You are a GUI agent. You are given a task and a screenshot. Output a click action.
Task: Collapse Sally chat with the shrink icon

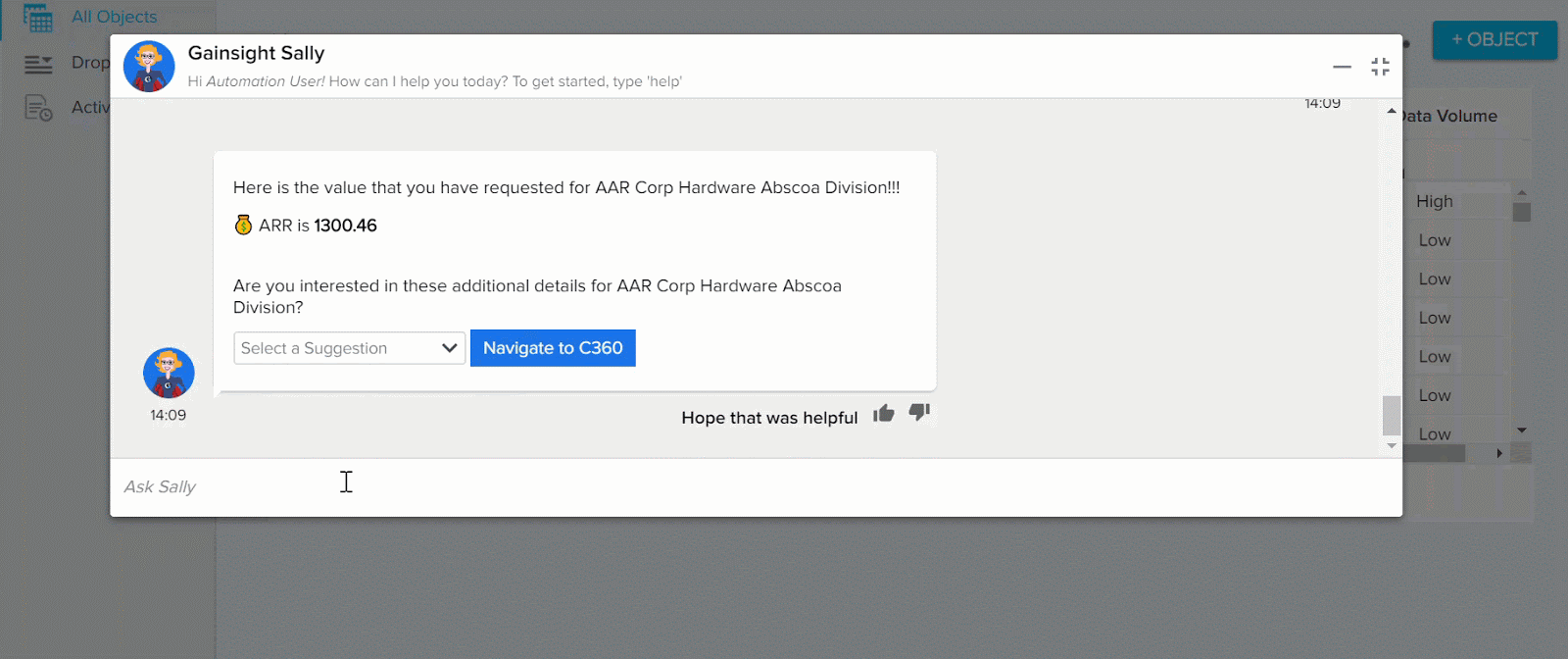click(x=1381, y=67)
